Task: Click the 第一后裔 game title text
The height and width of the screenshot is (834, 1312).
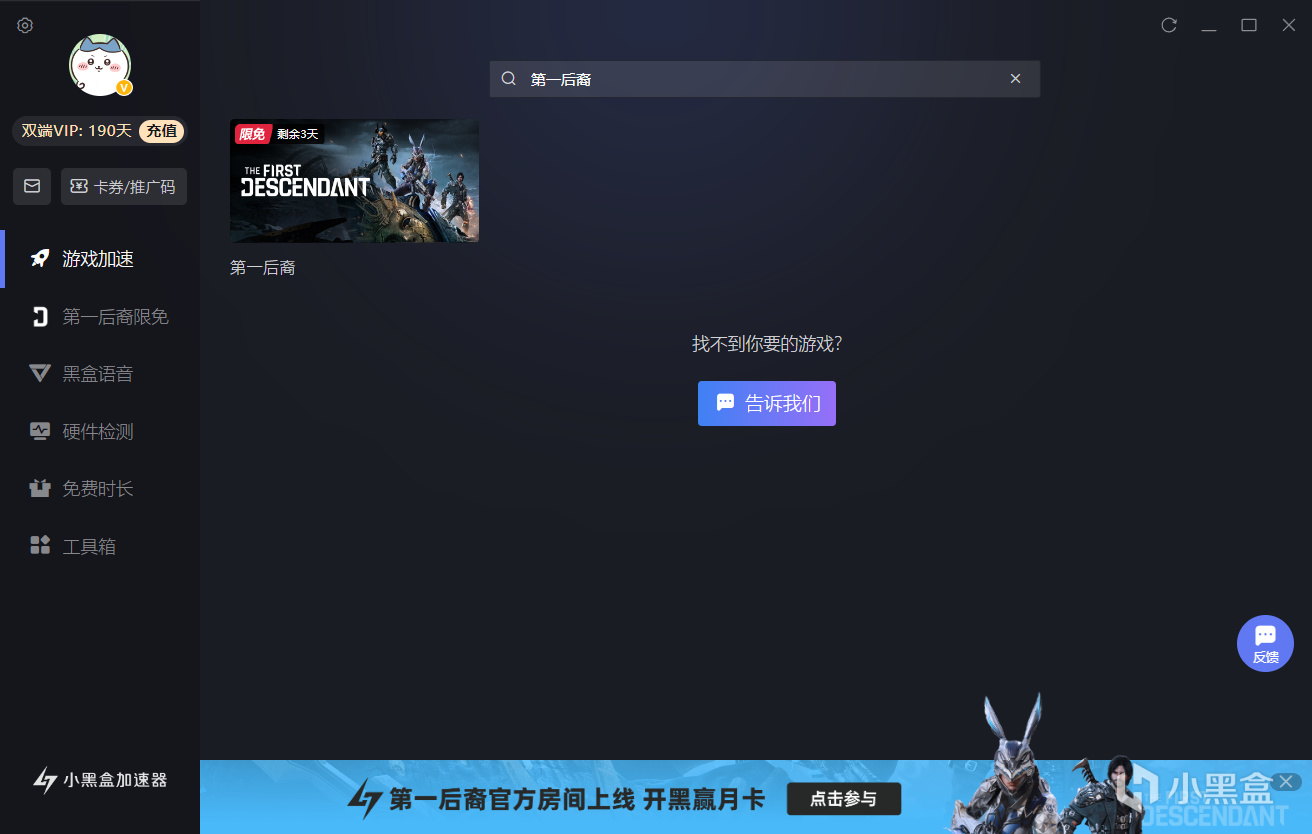Action: click(263, 268)
